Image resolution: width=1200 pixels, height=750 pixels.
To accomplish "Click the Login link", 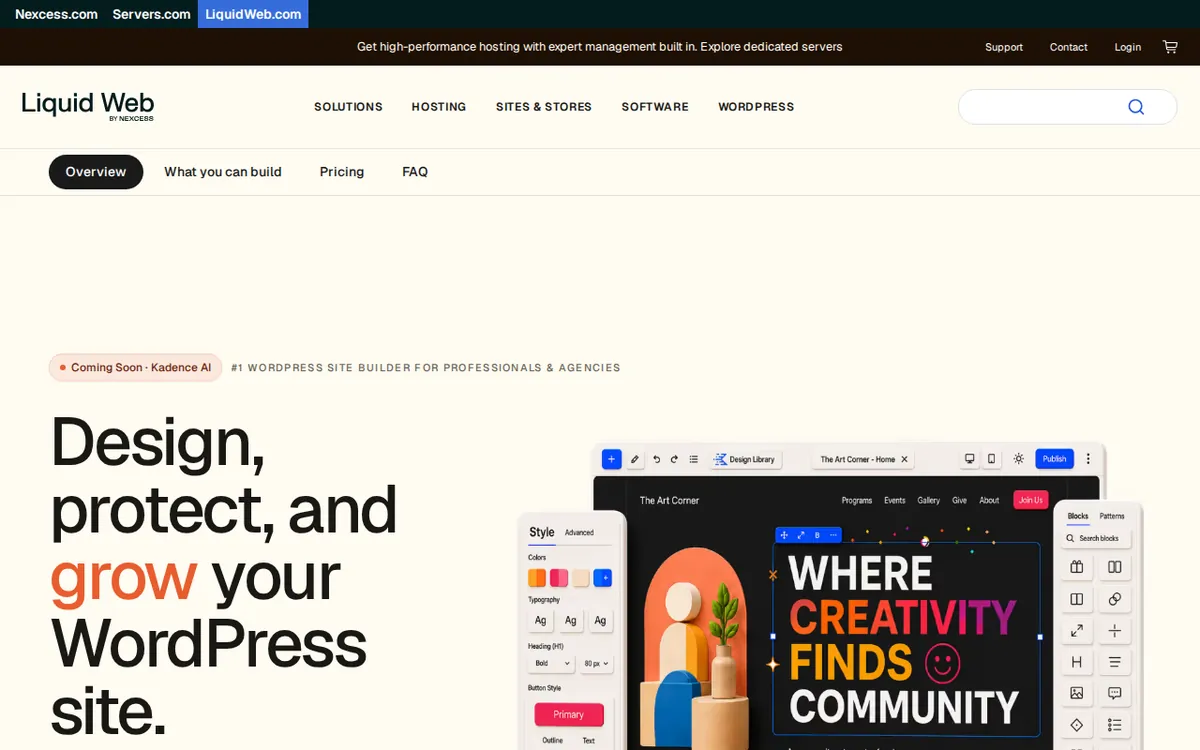I will [1128, 47].
